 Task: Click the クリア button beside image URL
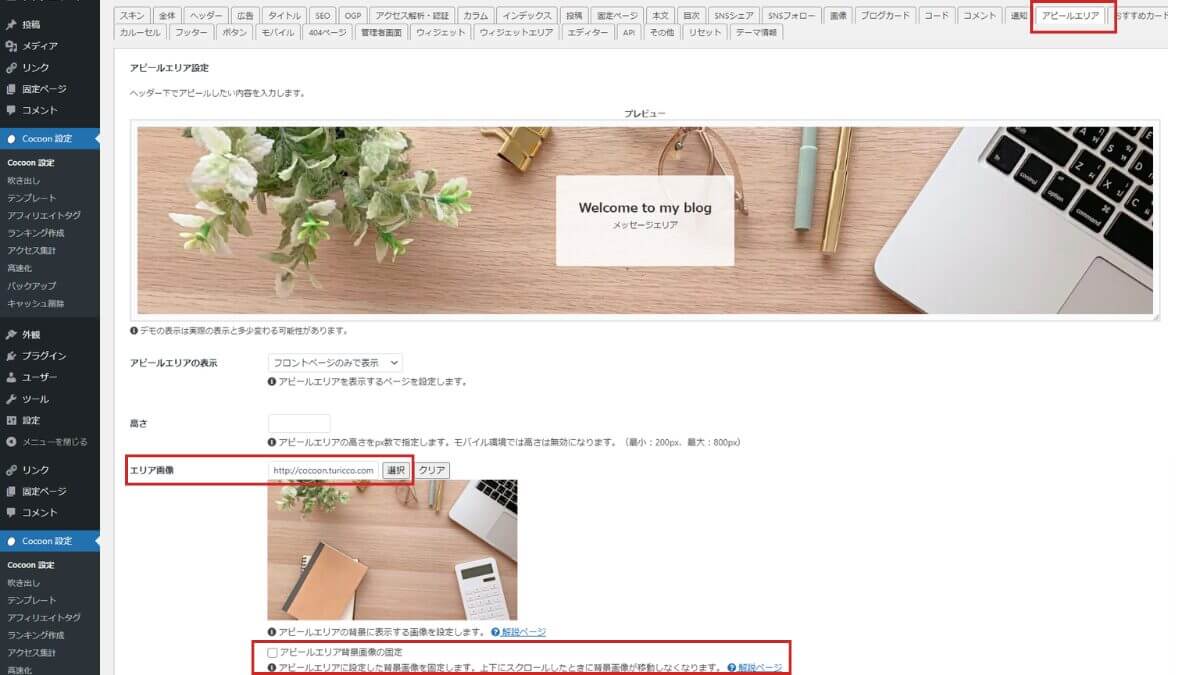tap(432, 470)
